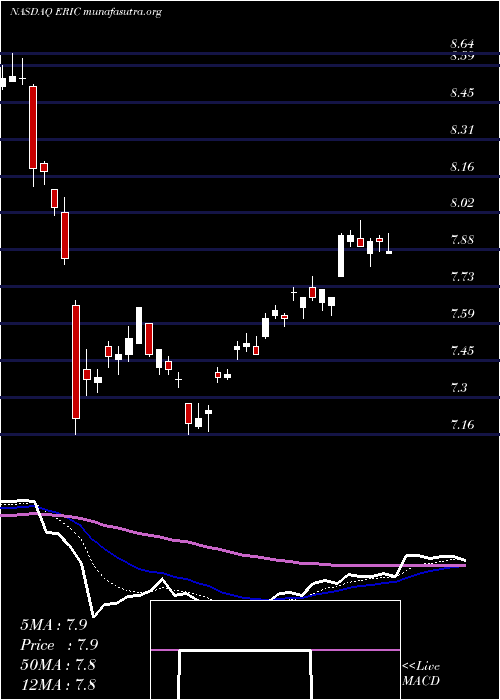Click the MACD inset box

(x=275, y=650)
